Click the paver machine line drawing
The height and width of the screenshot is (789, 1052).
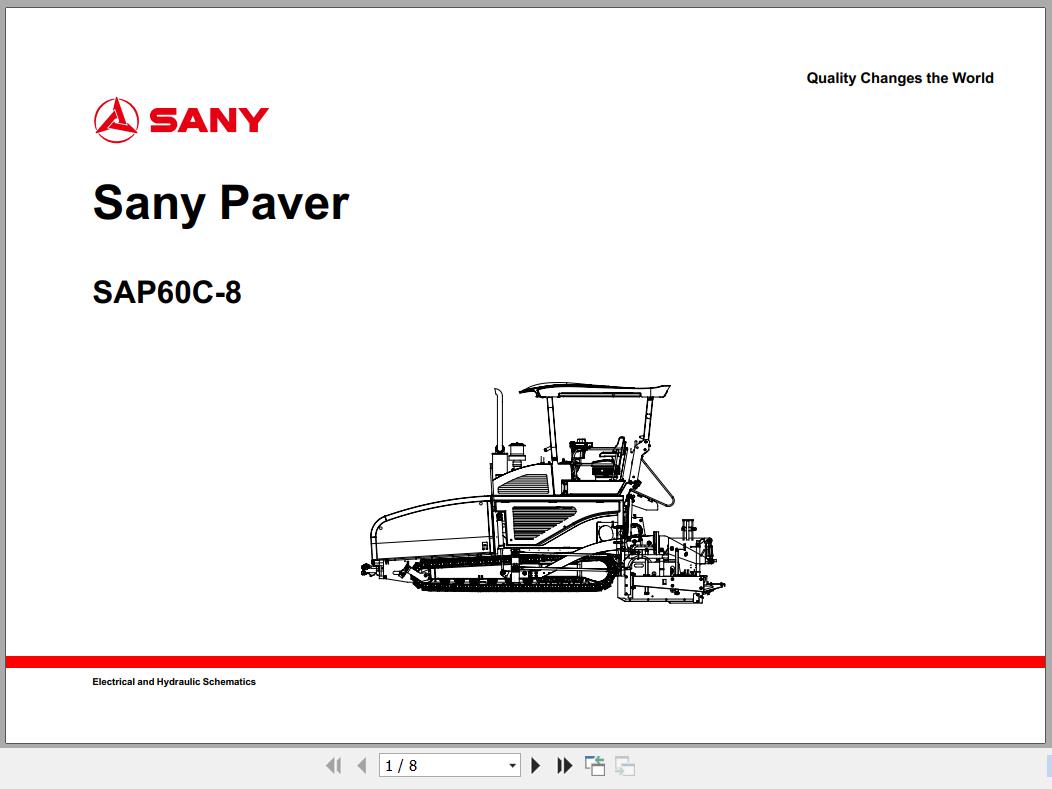tap(542, 494)
